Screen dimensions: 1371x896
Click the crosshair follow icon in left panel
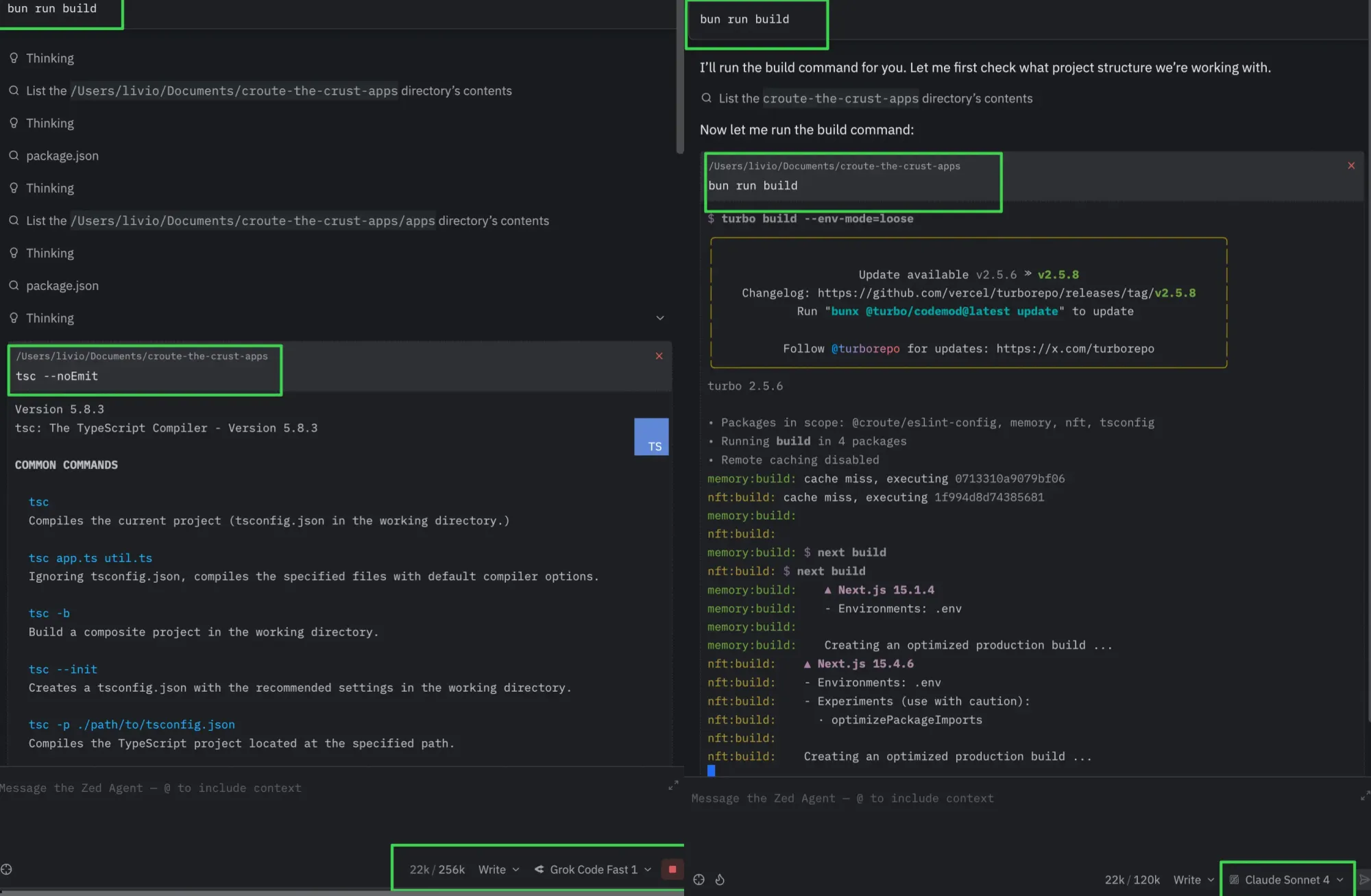(x=7, y=869)
